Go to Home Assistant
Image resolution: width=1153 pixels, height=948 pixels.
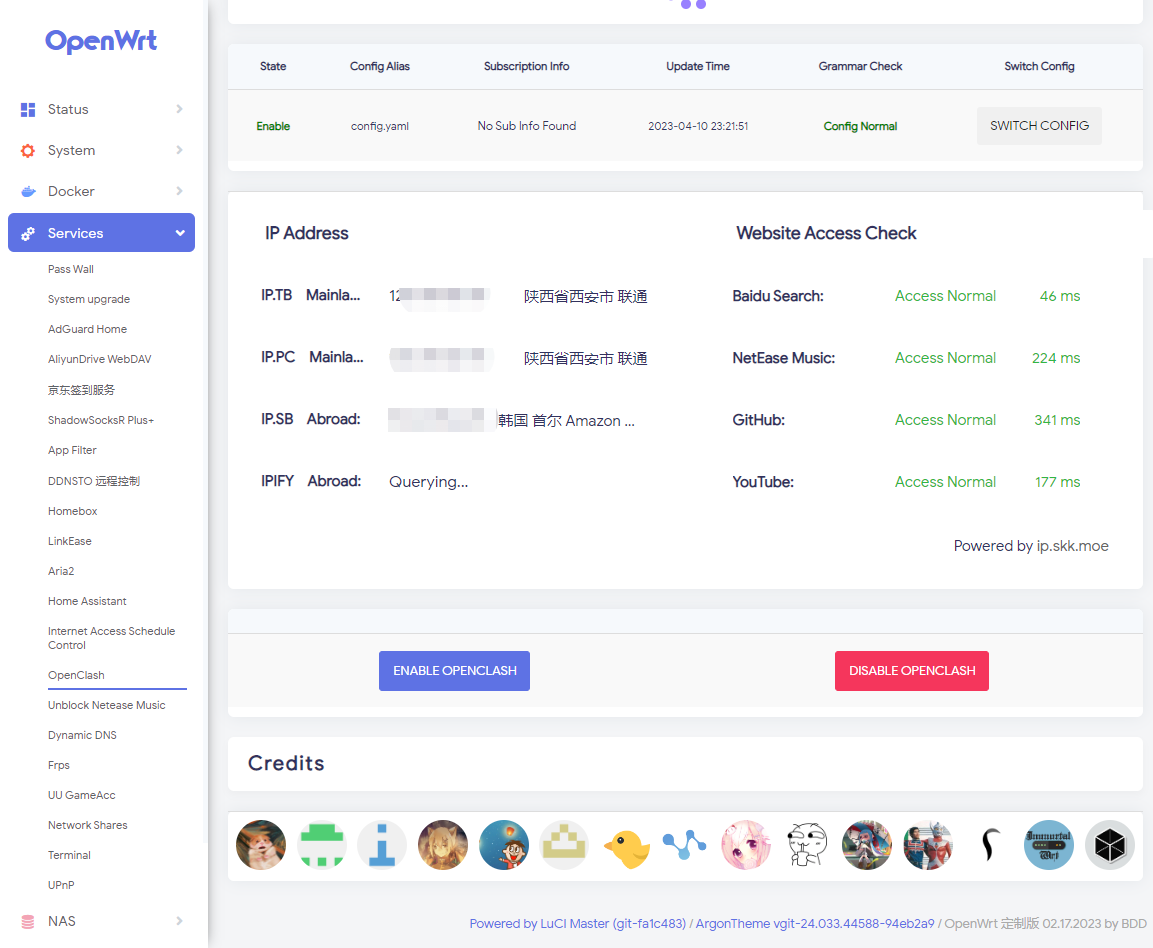pos(88,602)
